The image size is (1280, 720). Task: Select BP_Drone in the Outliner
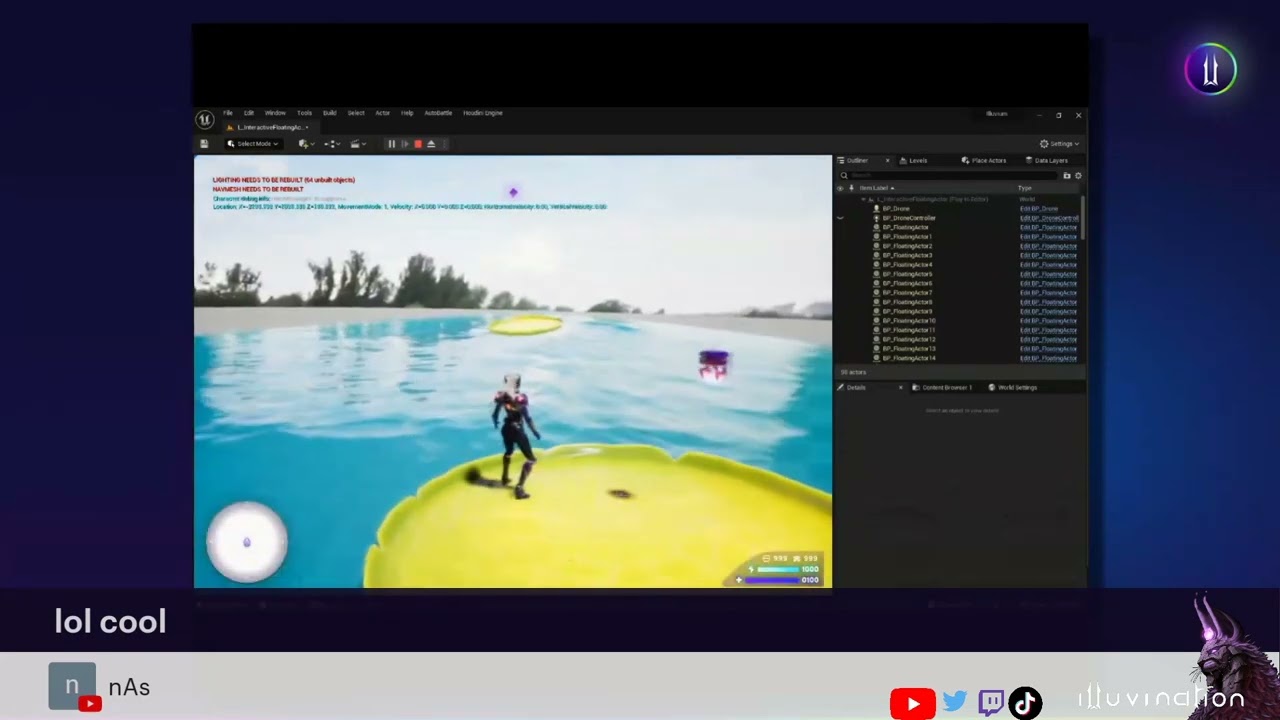896,209
